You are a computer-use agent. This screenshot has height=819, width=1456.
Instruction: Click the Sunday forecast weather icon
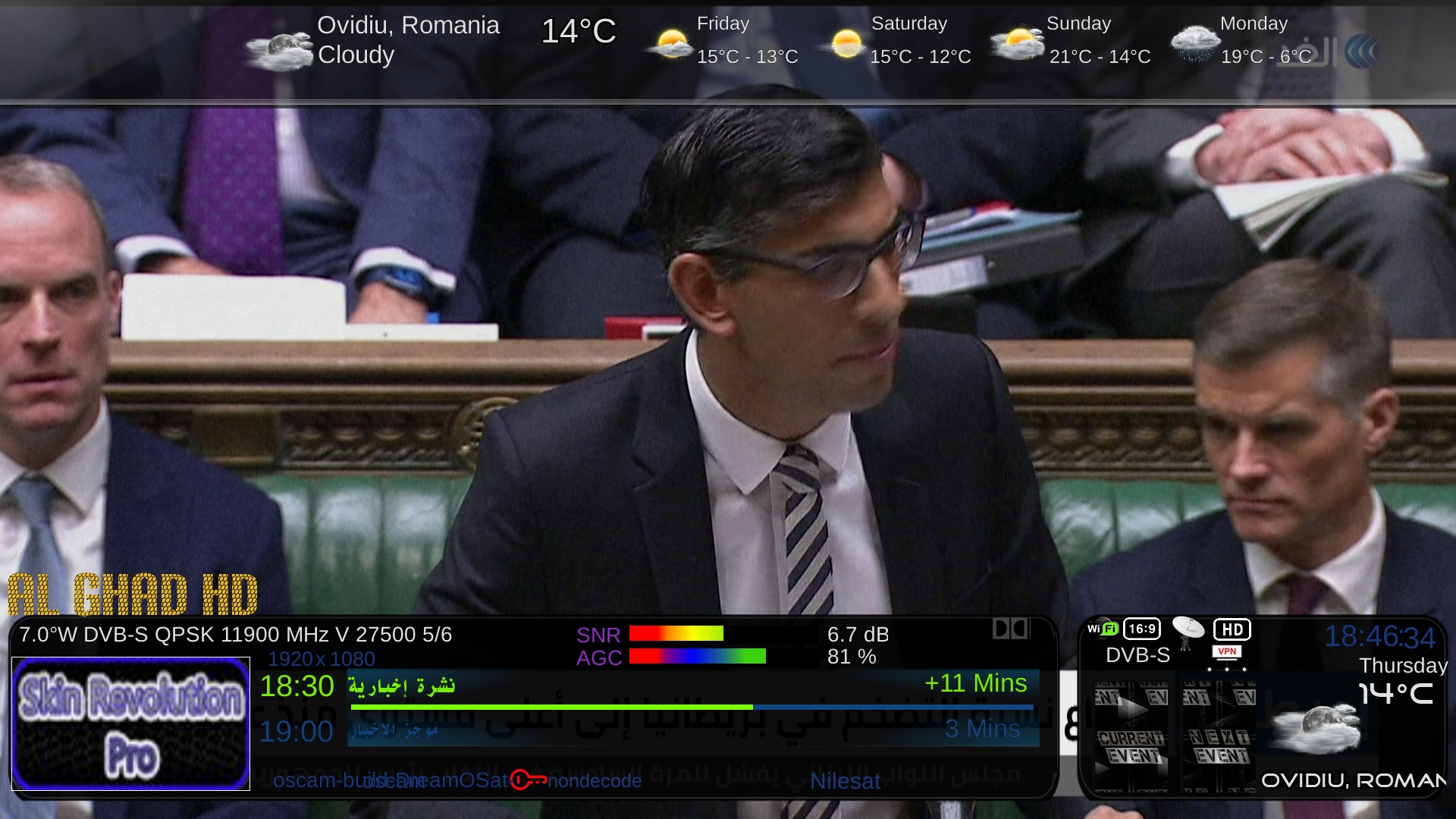coord(1018,43)
